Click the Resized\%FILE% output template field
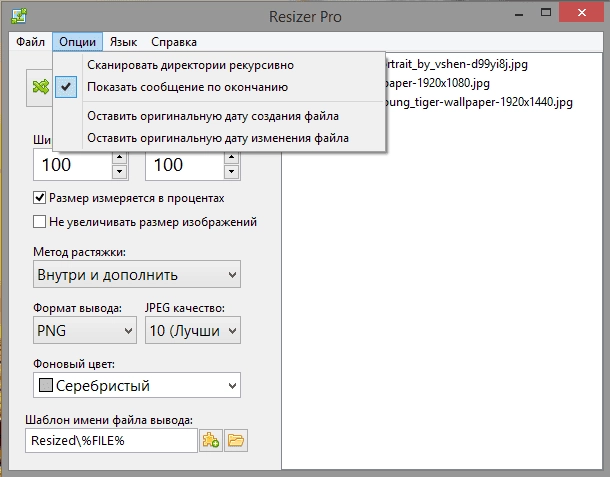The image size is (610, 477). 111,440
